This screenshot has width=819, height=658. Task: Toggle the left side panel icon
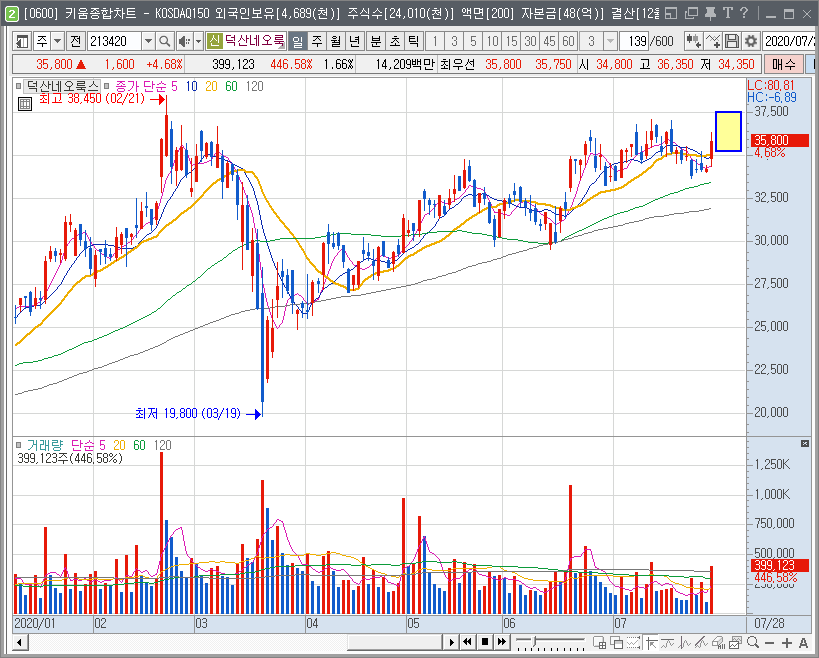pyautogui.click(x=22, y=41)
